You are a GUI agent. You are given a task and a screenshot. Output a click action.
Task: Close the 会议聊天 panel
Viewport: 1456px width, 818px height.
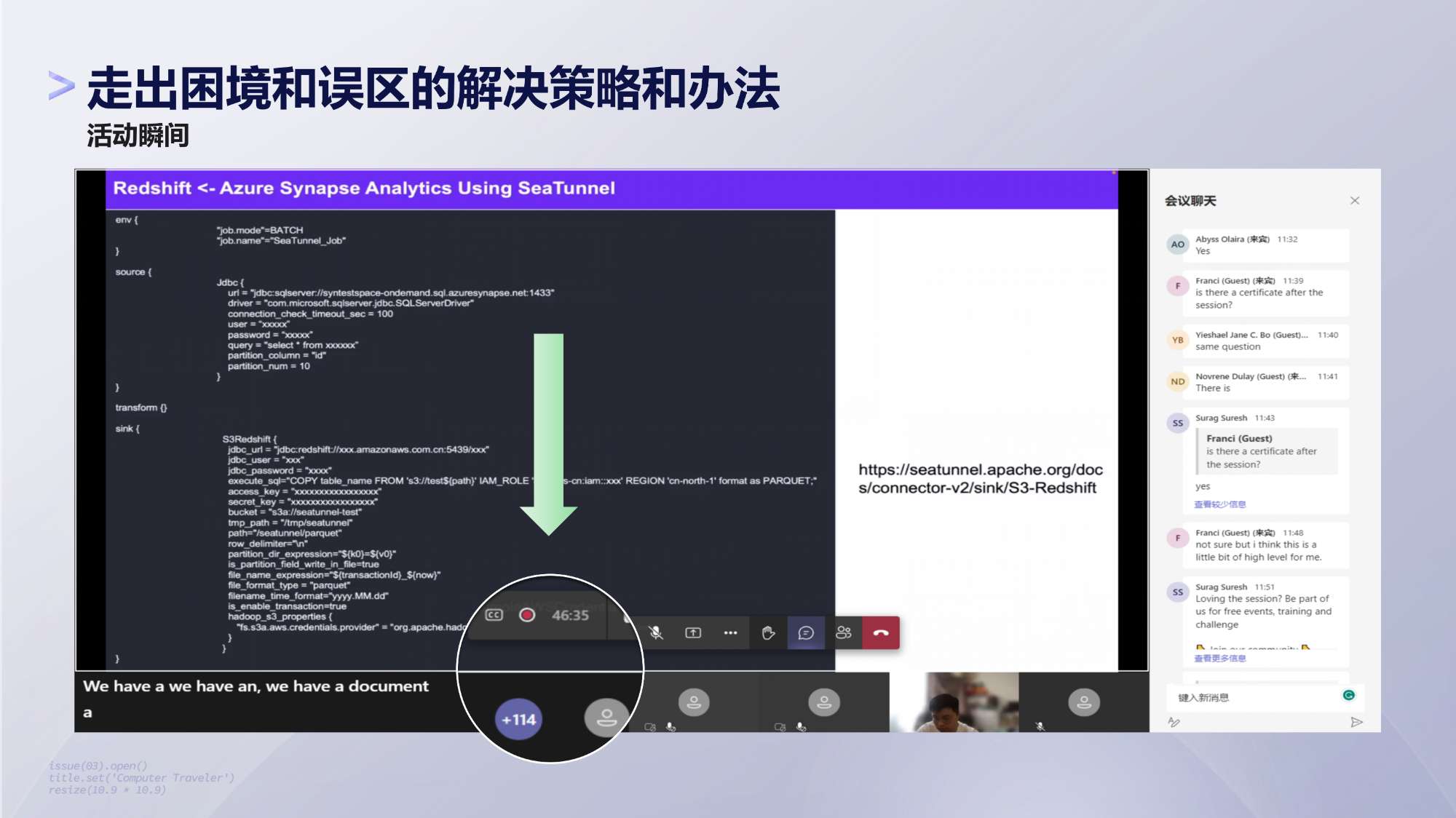[1355, 201]
